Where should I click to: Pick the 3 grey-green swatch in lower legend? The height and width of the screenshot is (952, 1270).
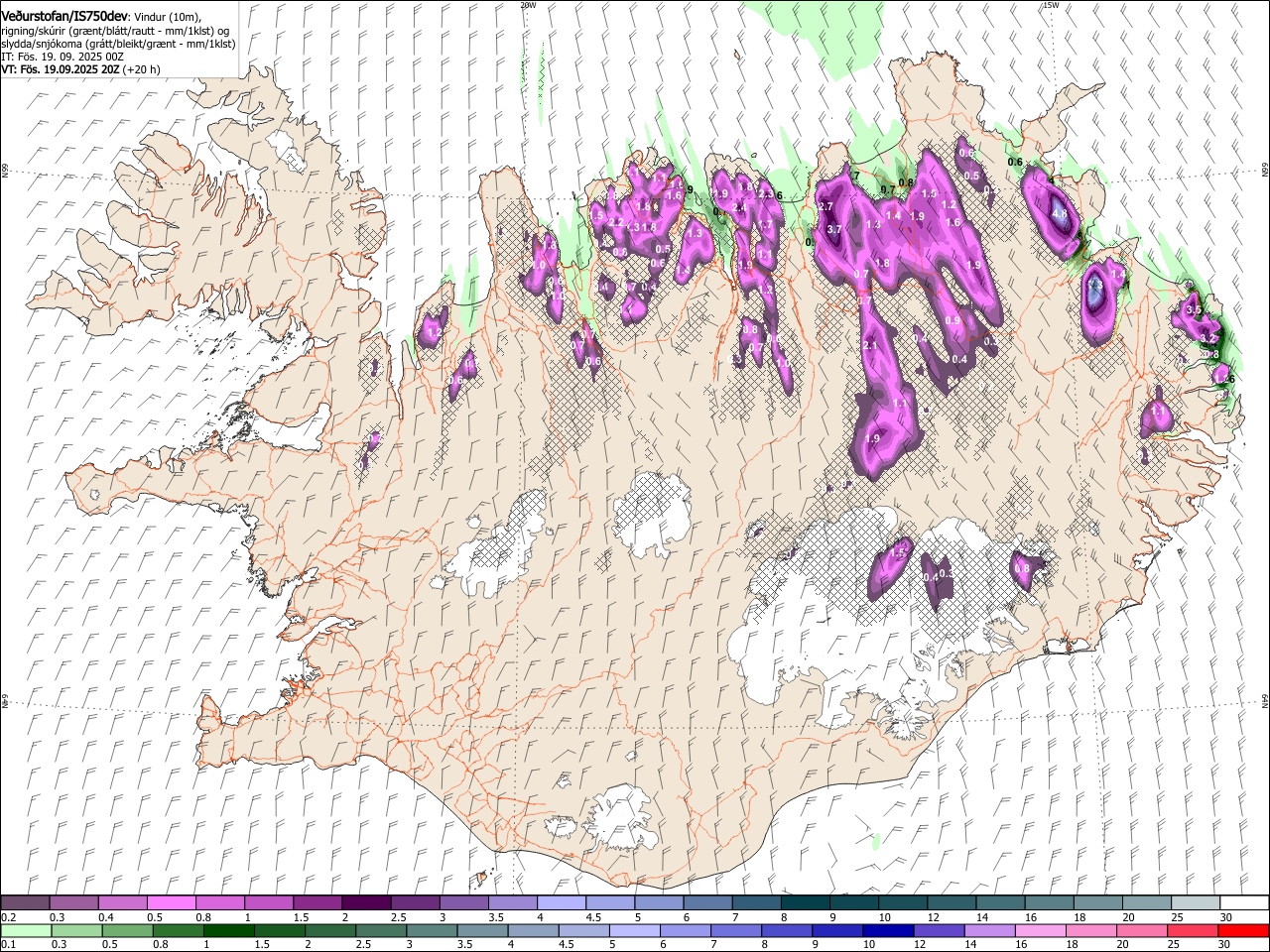432,930
